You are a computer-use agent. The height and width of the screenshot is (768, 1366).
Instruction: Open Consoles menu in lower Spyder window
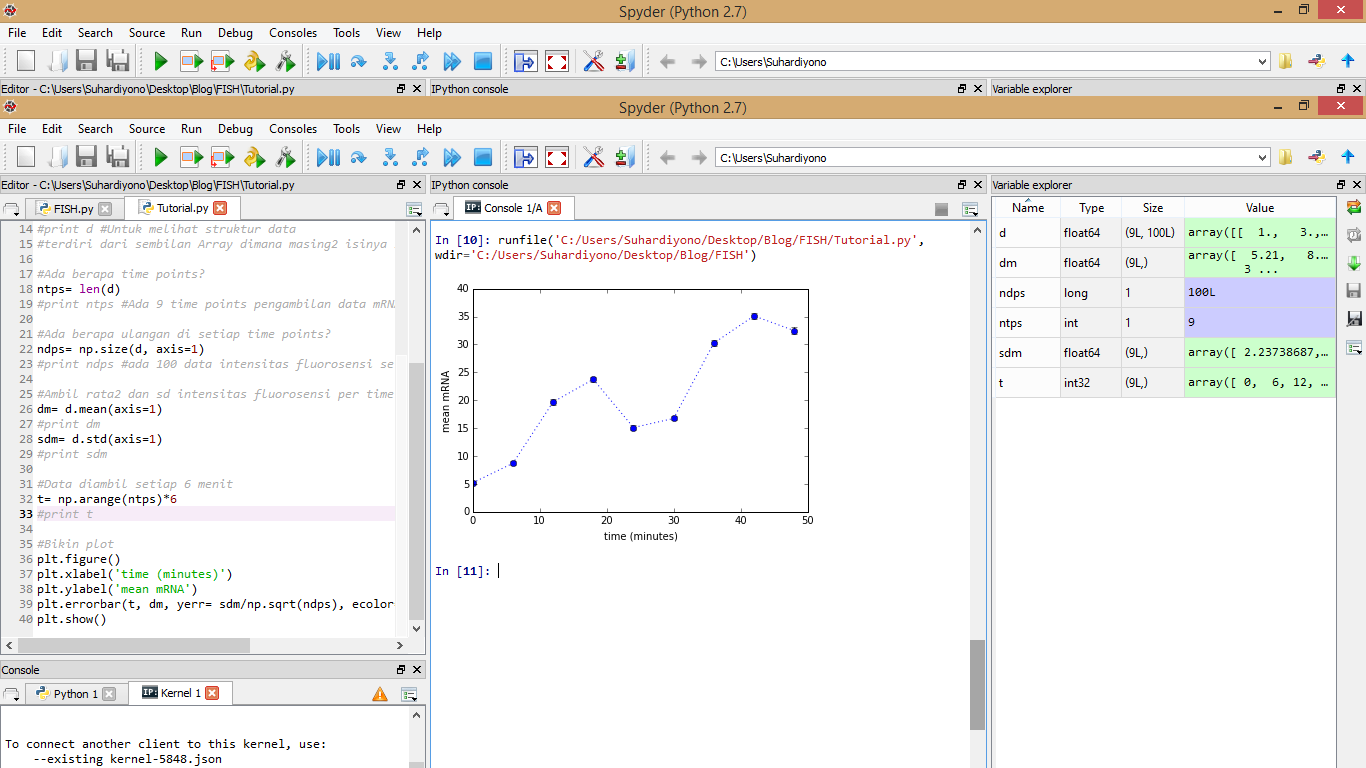click(x=293, y=129)
